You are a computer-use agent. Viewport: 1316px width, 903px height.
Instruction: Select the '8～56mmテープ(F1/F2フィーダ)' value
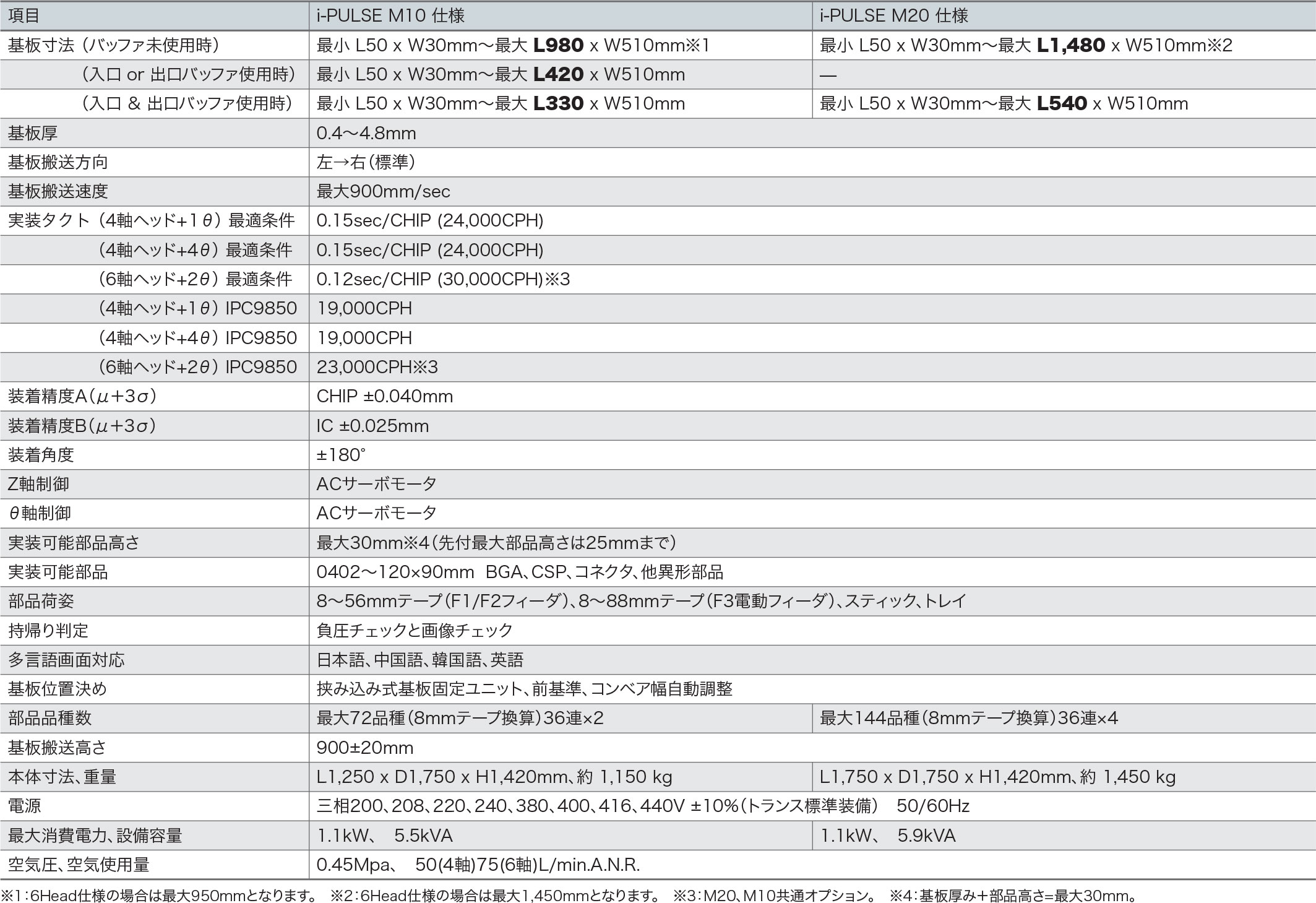point(642,601)
